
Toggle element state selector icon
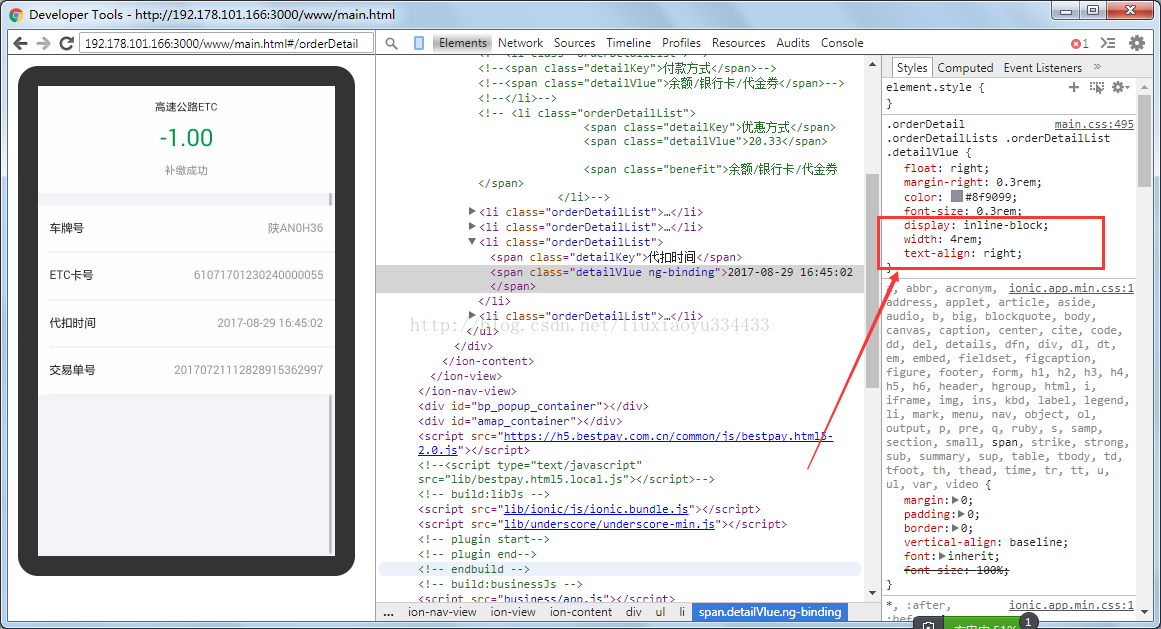1097,87
